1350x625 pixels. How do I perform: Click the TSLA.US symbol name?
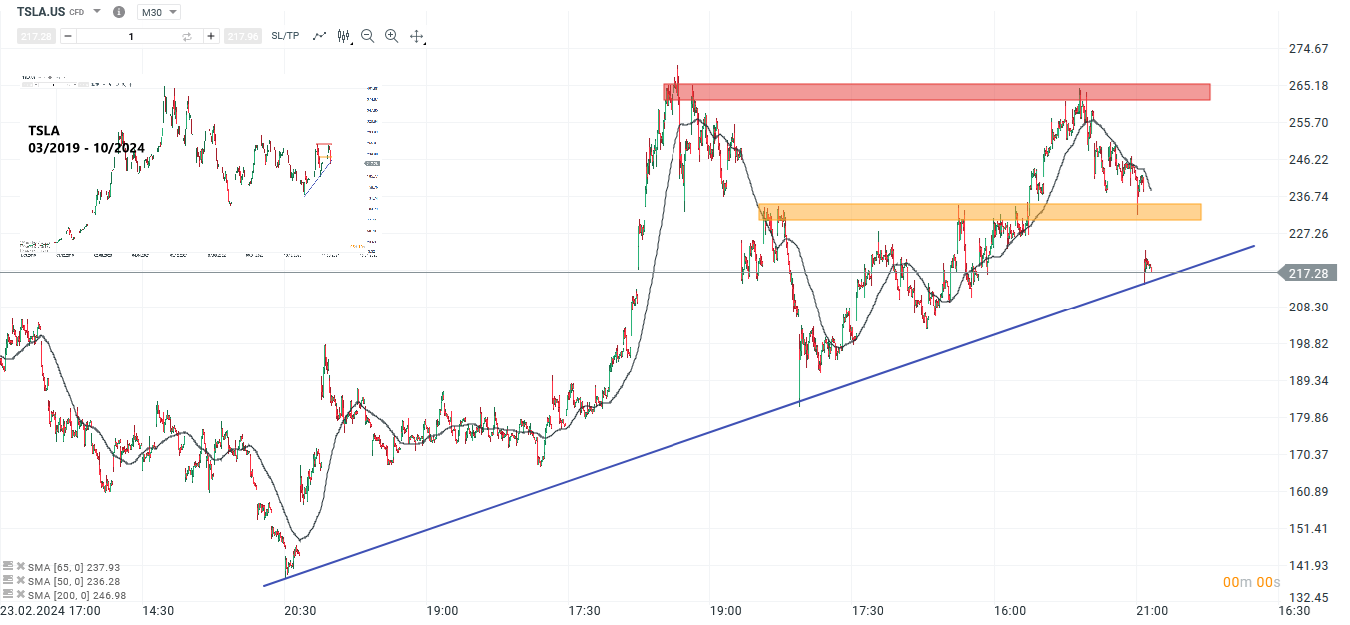click(x=42, y=12)
